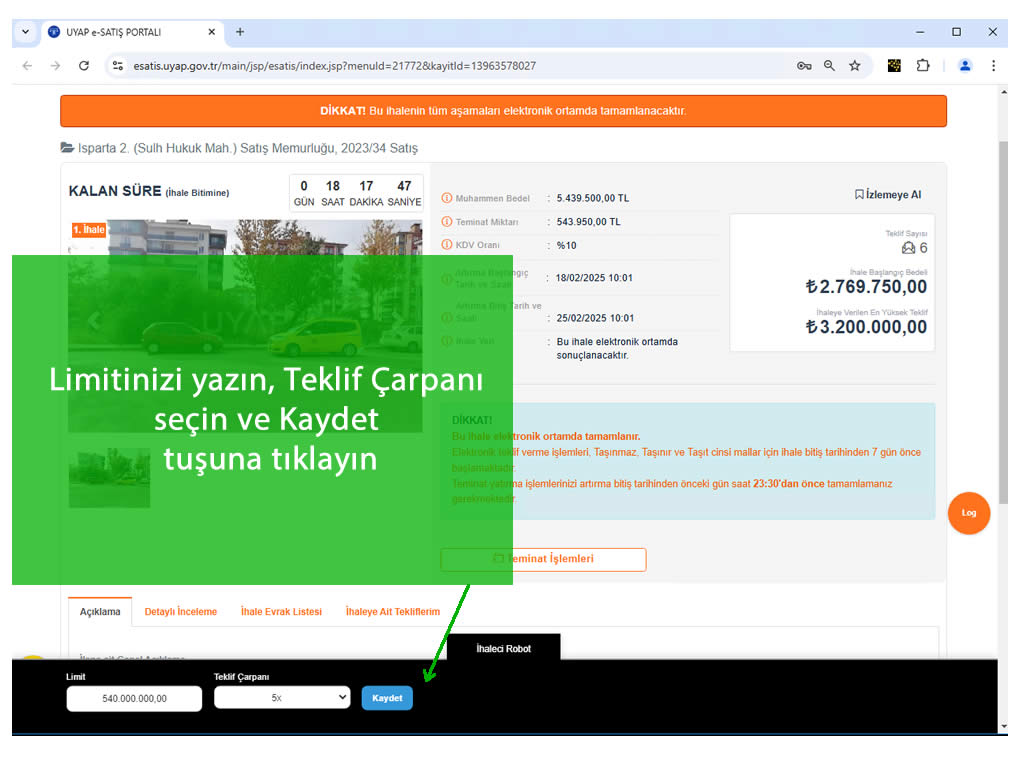Click the 1. İhale orange badge
This screenshot has width=1024, height=768.
tap(89, 229)
